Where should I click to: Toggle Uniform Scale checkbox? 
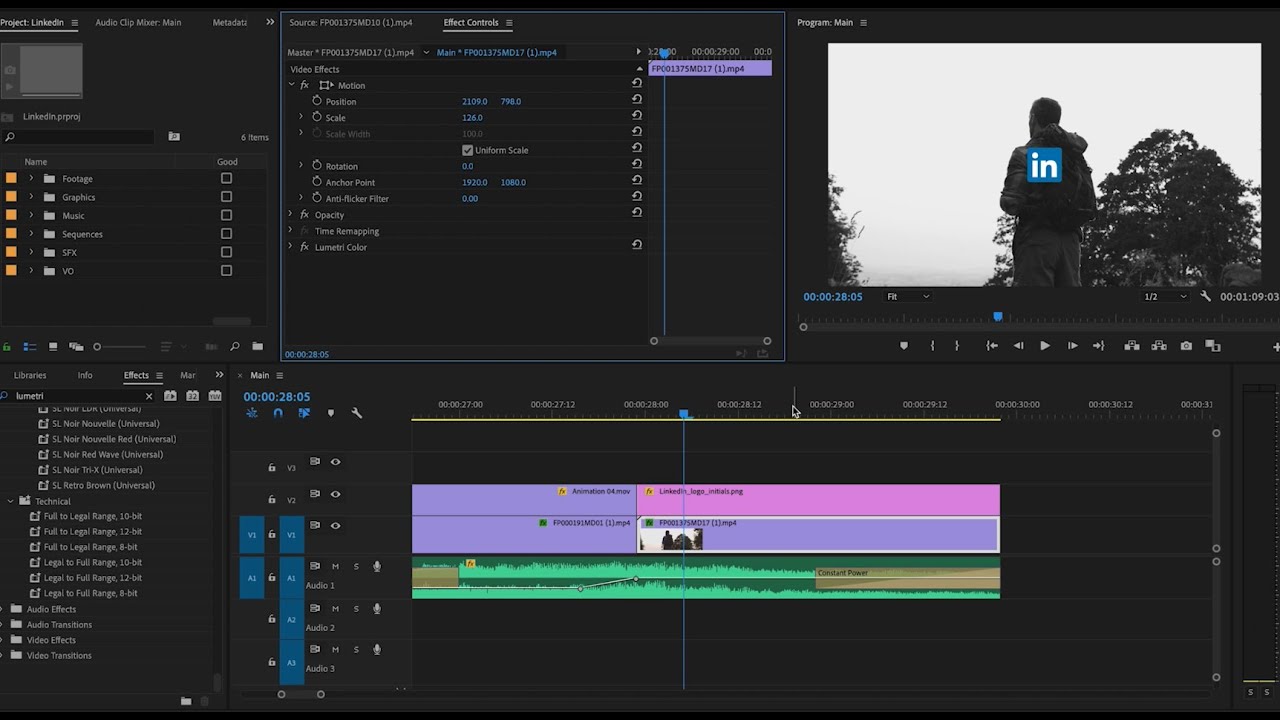[x=467, y=150]
